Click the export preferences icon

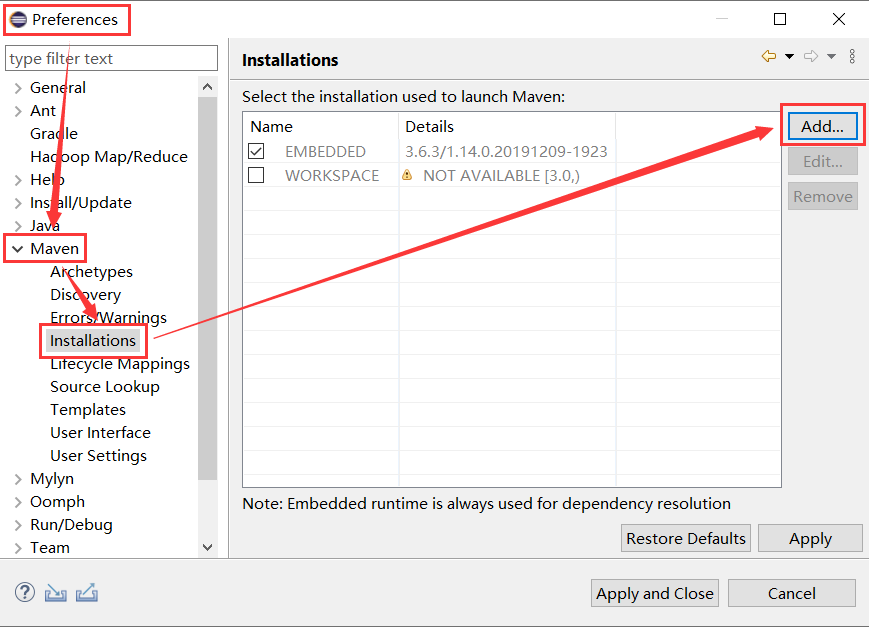86,593
